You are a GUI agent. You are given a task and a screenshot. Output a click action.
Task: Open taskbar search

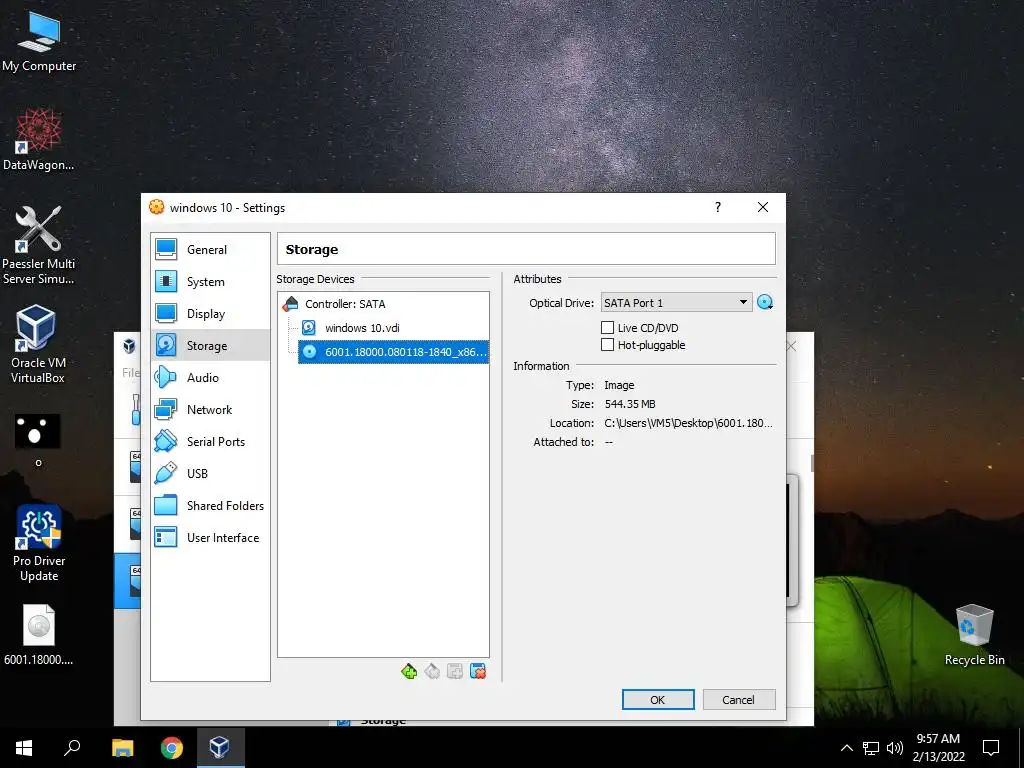point(72,748)
